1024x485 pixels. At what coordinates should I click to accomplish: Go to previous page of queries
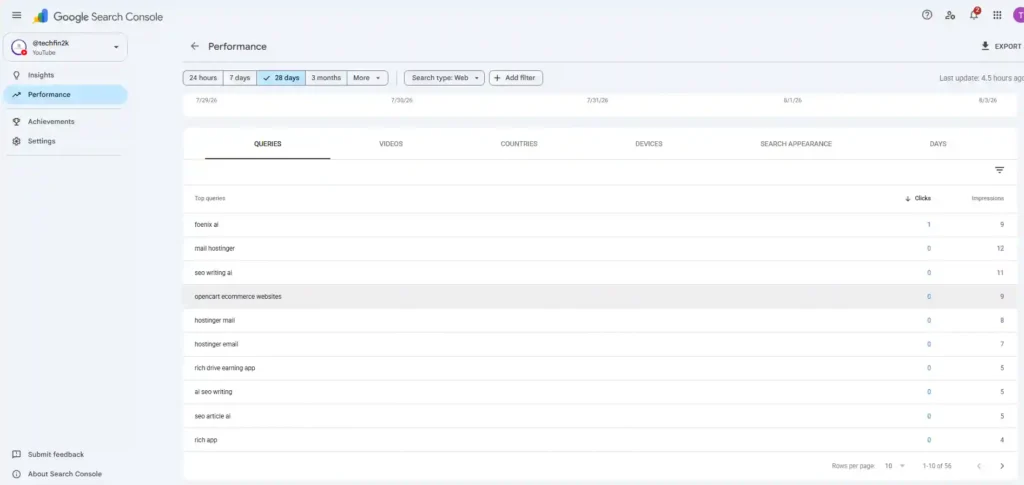pos(978,466)
